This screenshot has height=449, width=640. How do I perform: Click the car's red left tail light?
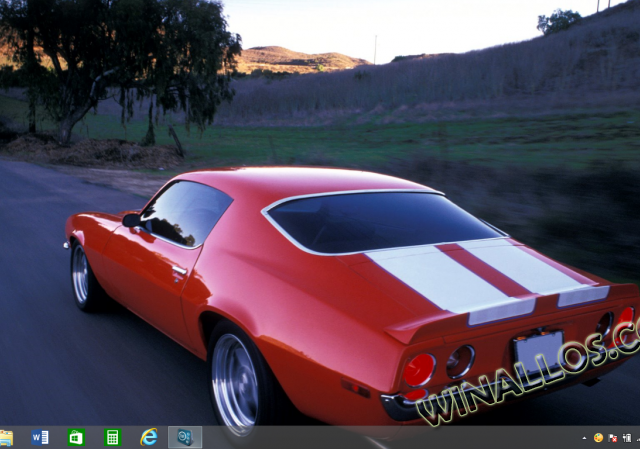click(x=419, y=369)
